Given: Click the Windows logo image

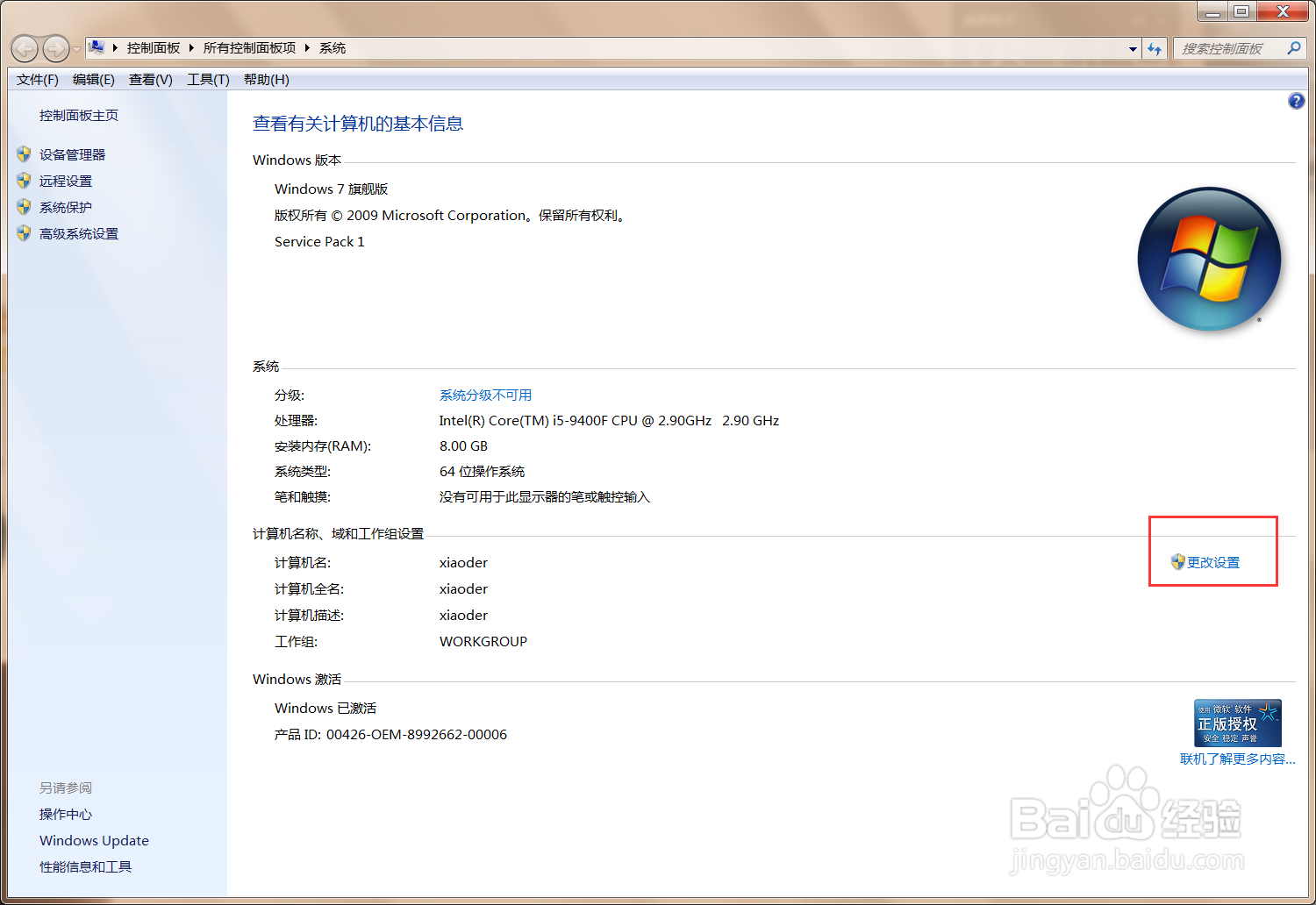Looking at the screenshot, I should (1209, 260).
